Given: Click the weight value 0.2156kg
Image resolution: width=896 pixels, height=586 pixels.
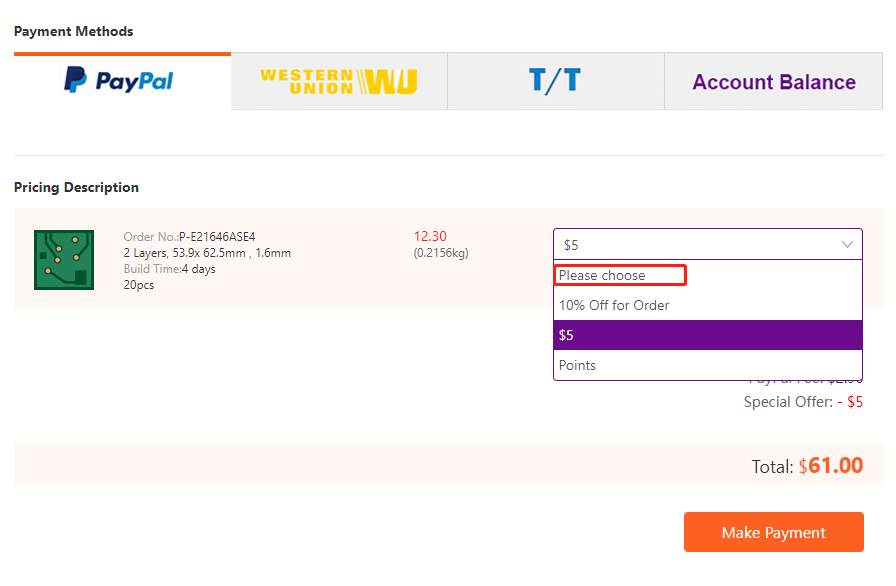Looking at the screenshot, I should (441, 253).
